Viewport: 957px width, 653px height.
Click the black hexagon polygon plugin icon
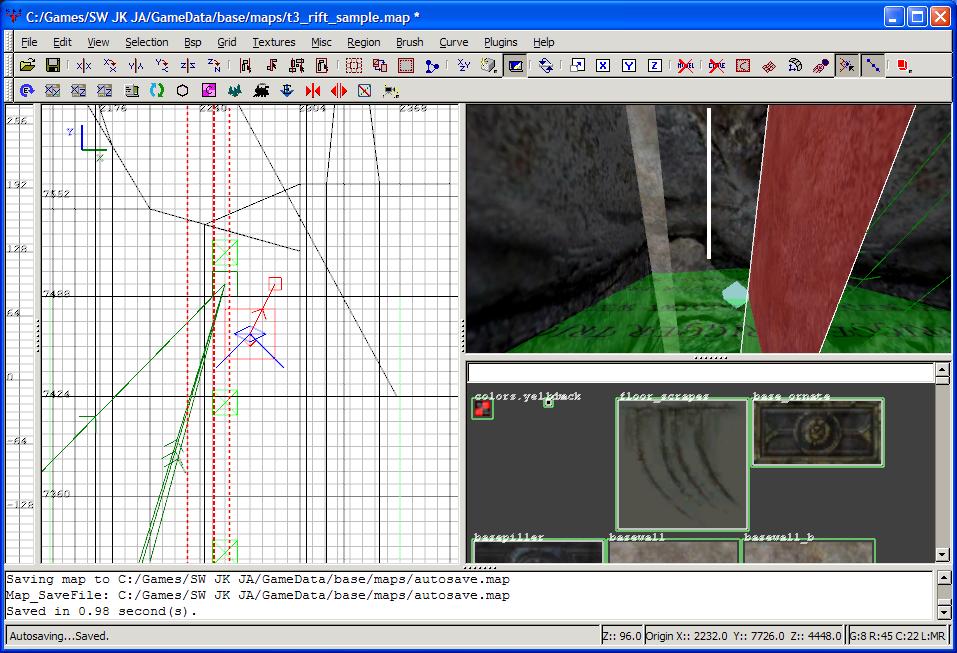(182, 90)
